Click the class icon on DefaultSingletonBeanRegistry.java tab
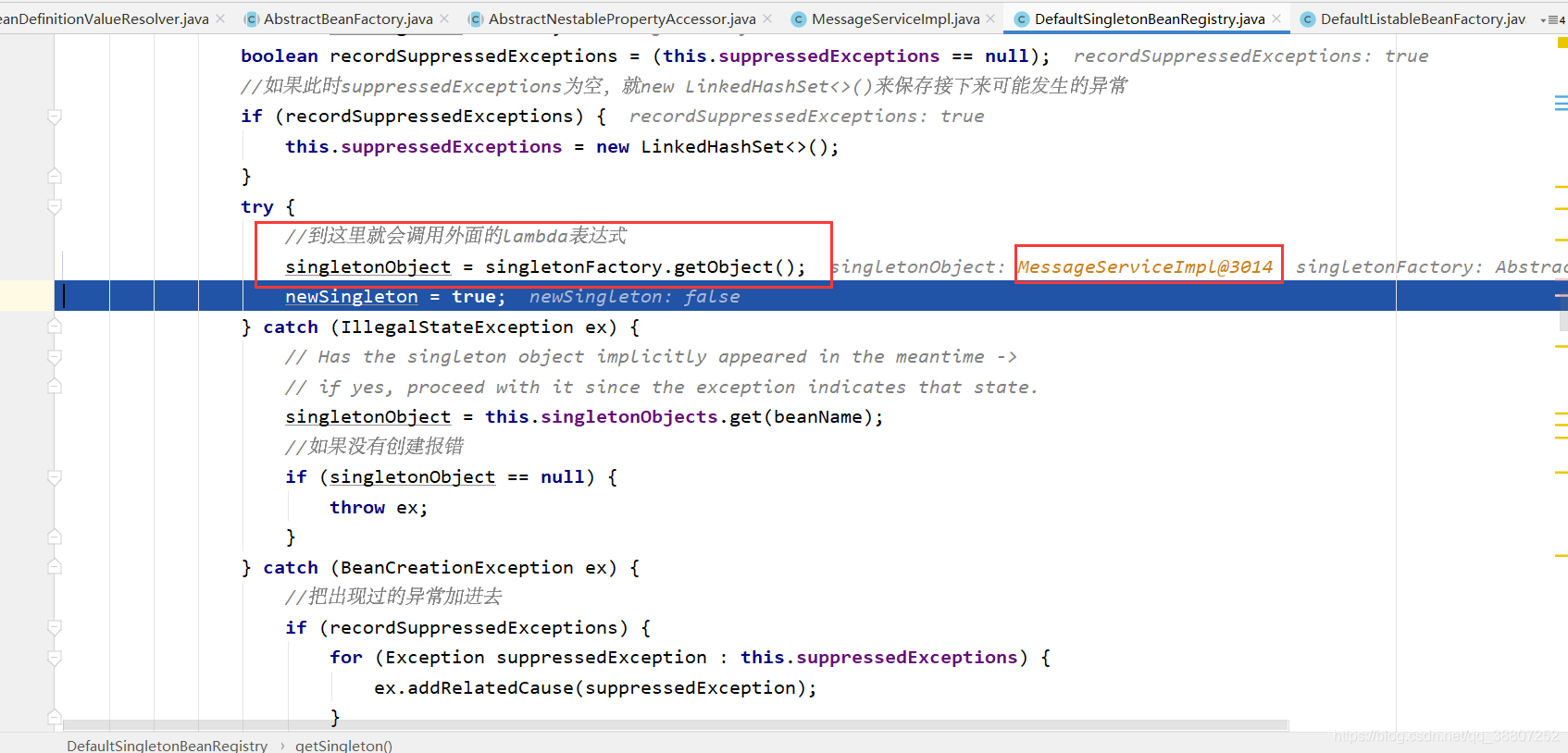The image size is (1568, 753). 1022,19
